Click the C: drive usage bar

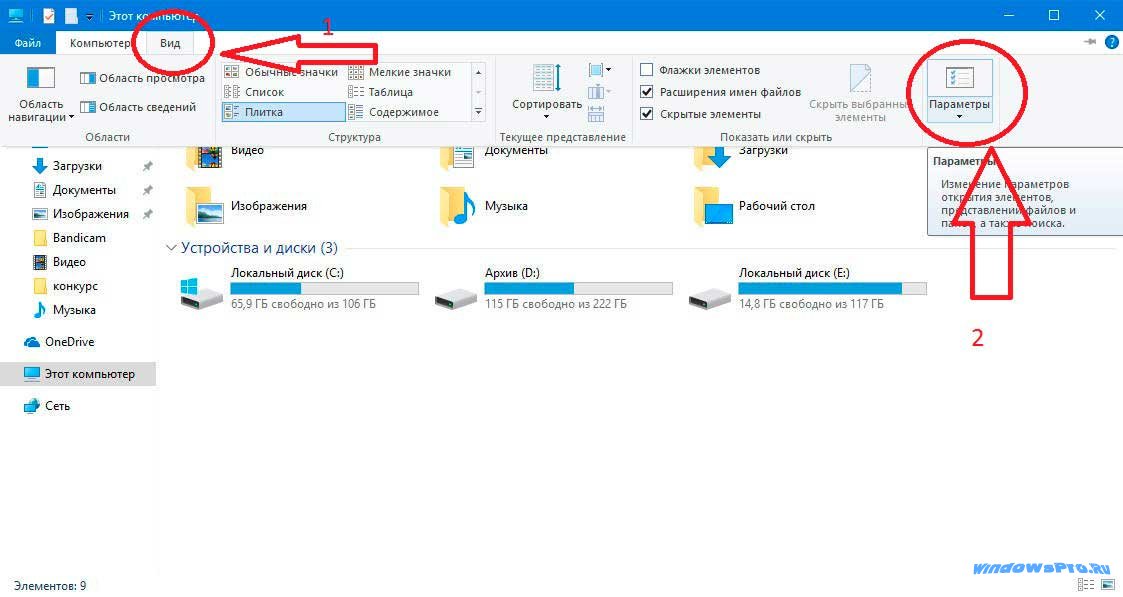(324, 288)
